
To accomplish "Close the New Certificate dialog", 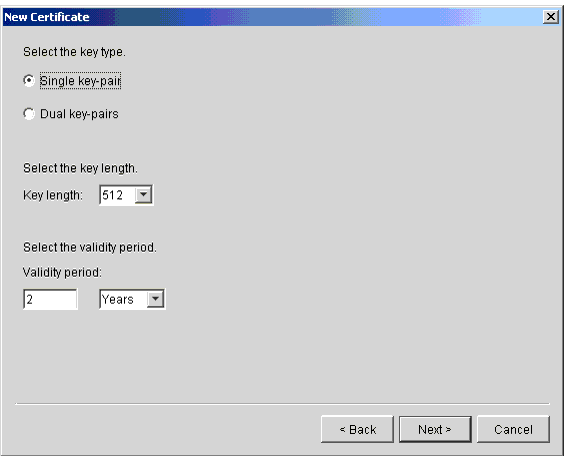I will click(x=551, y=17).
